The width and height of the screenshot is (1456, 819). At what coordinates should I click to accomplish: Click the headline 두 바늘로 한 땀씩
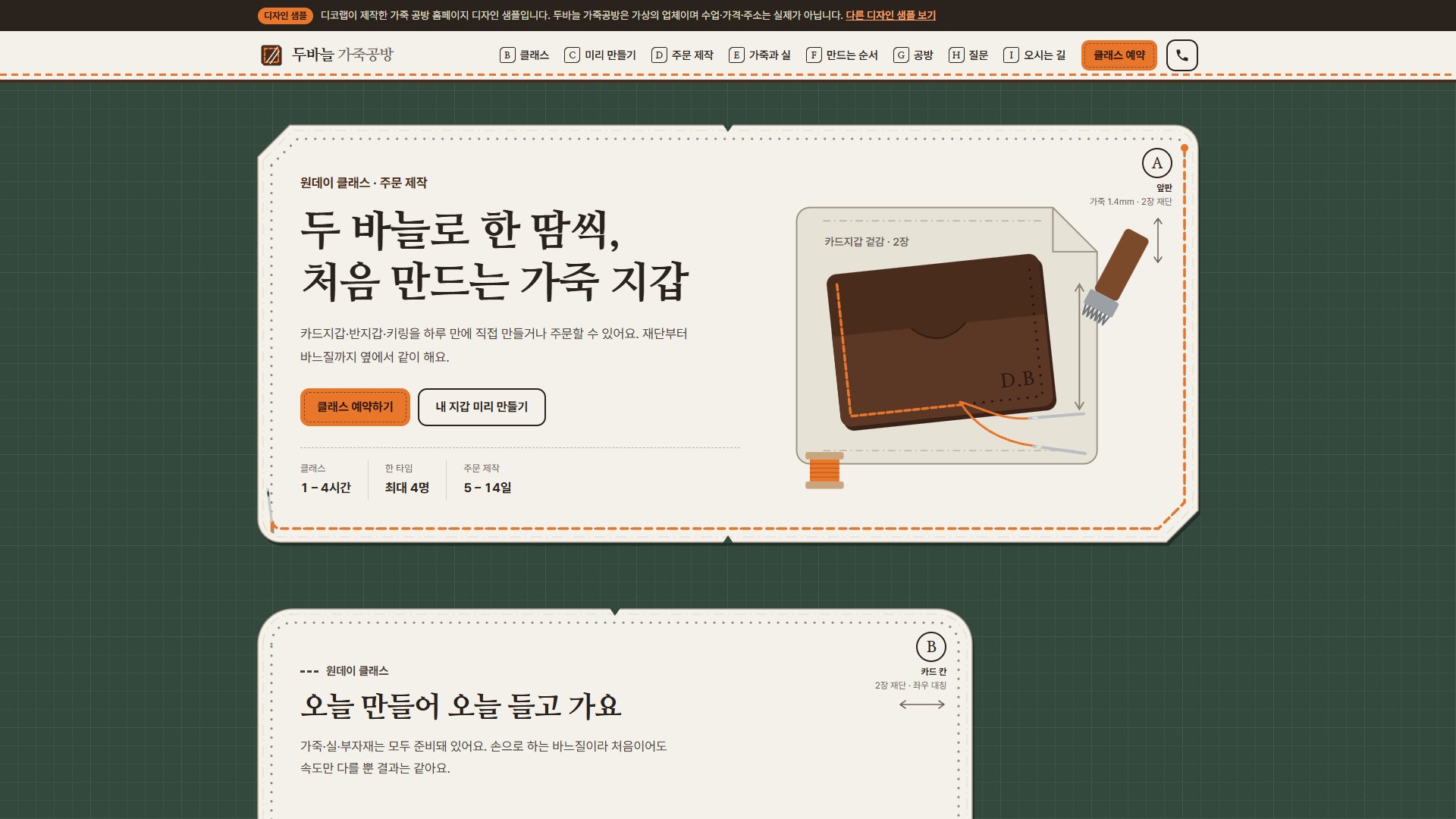coord(460,230)
